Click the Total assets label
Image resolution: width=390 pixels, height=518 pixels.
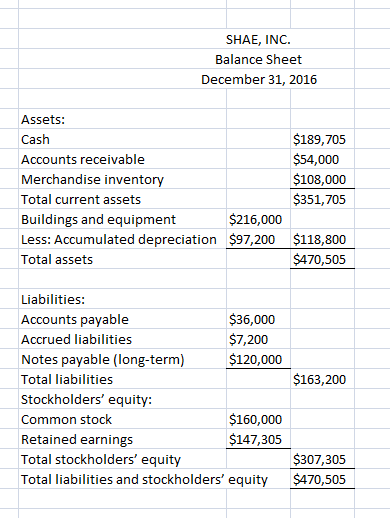coord(57,259)
